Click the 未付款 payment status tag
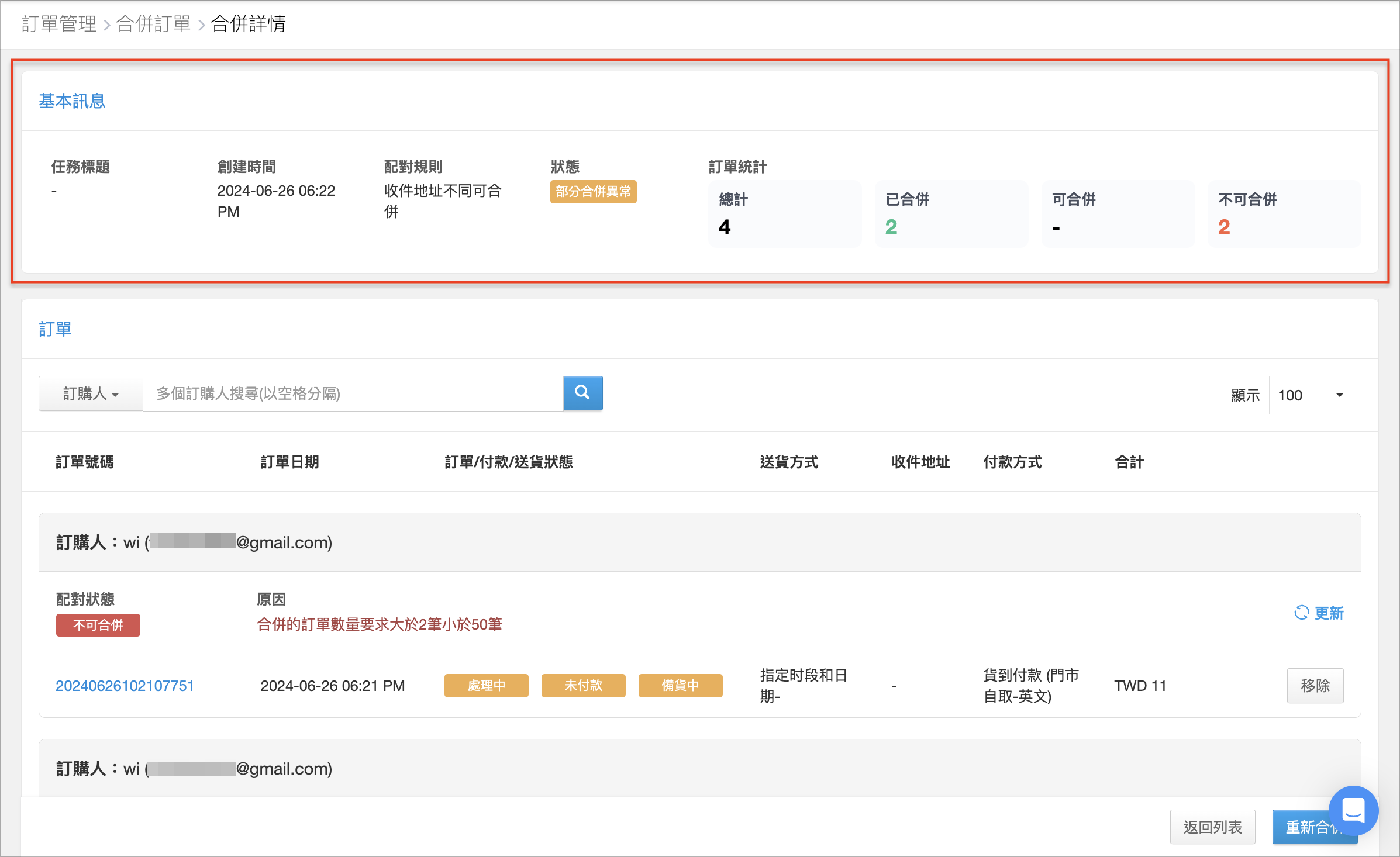 click(x=583, y=686)
